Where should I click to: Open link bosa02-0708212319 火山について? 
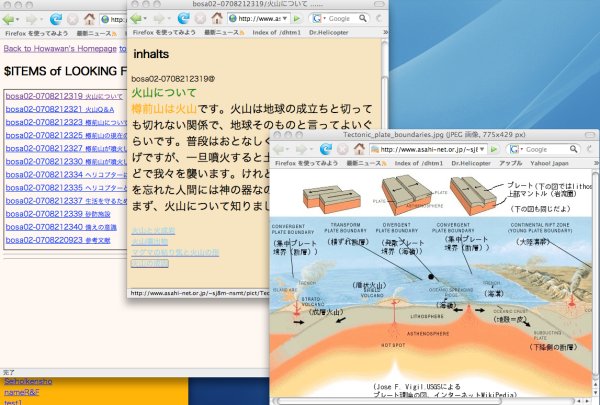pos(64,96)
